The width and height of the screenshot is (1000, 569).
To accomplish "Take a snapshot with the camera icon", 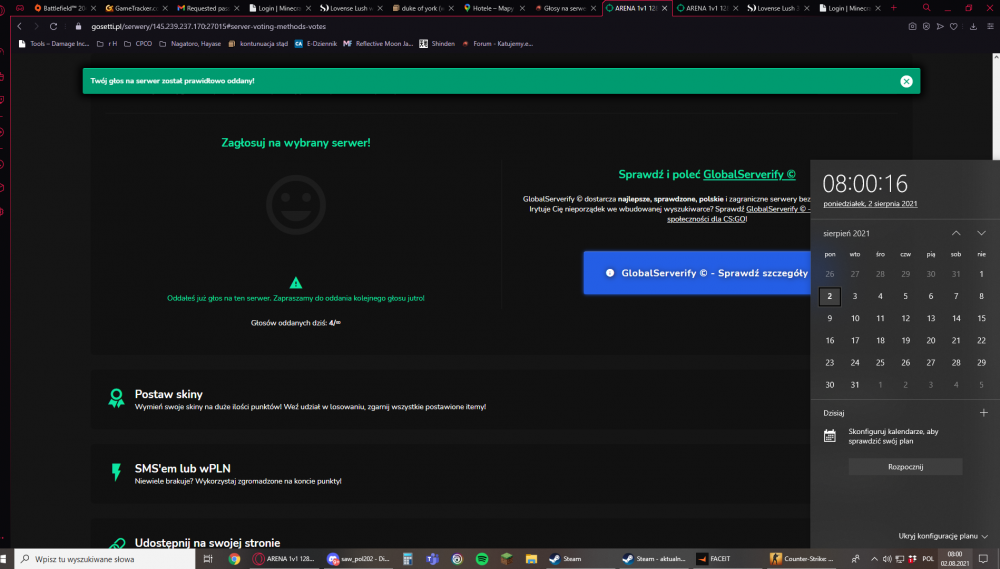I will 912,26.
